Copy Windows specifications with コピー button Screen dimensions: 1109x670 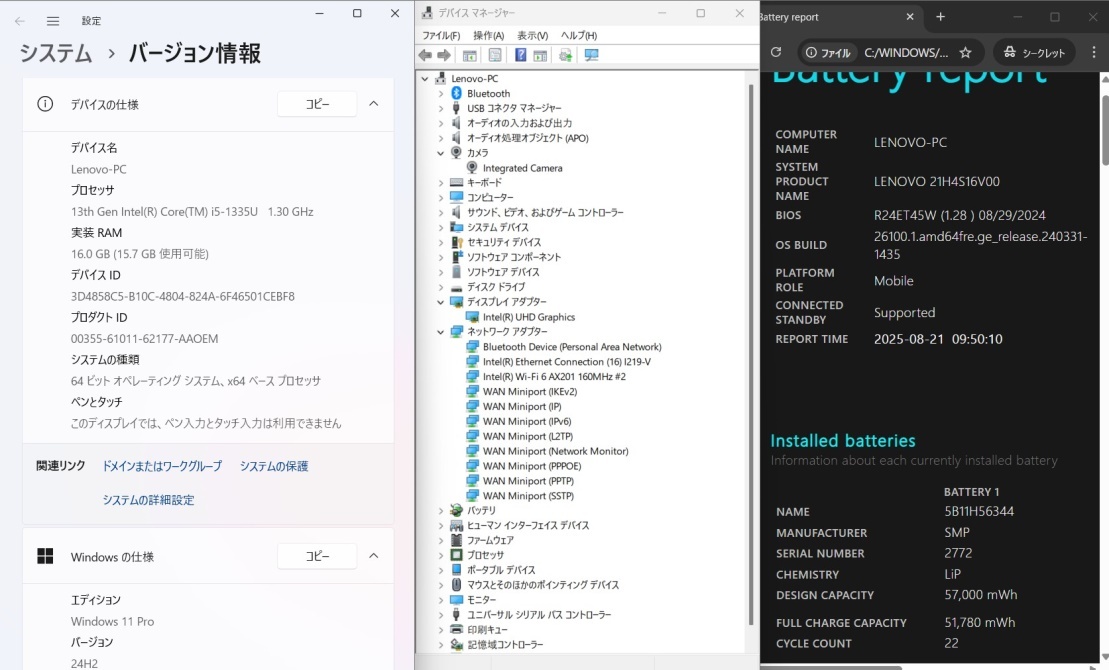pyautogui.click(x=317, y=556)
